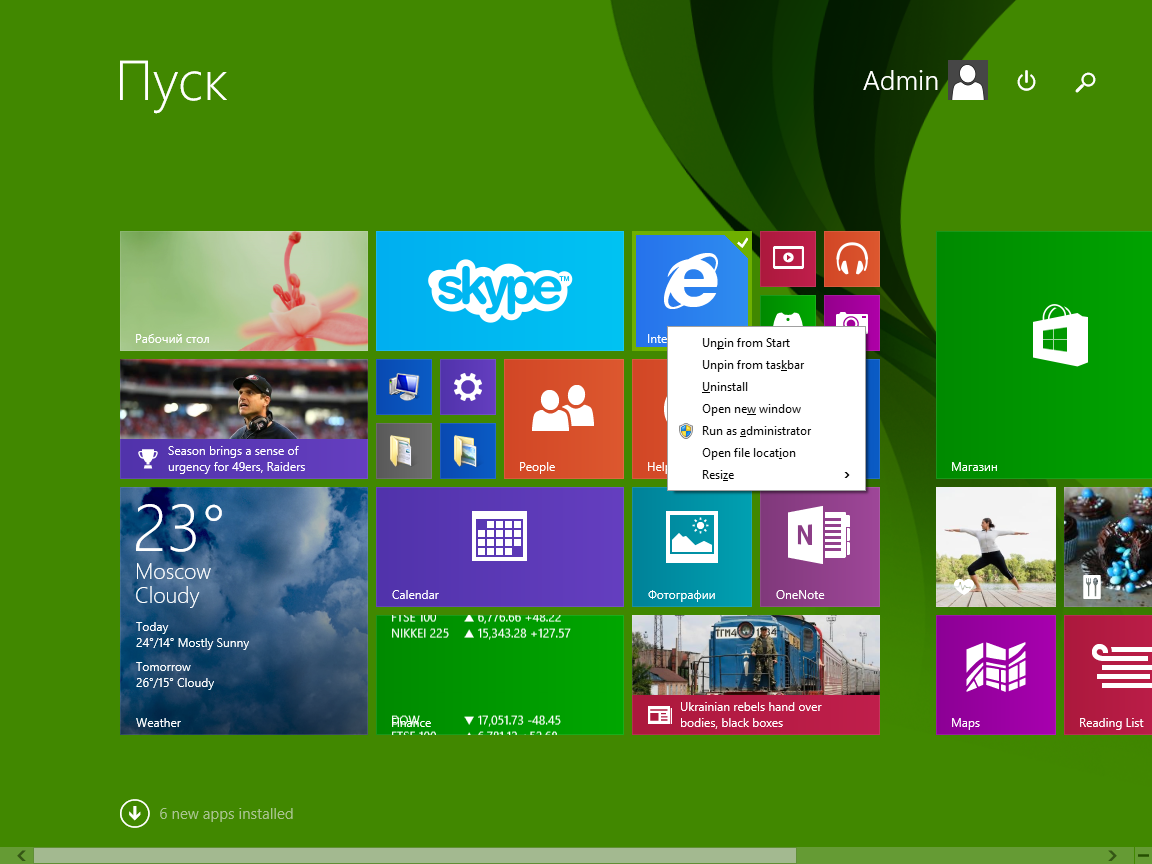Open the Skype tile

pos(500,291)
